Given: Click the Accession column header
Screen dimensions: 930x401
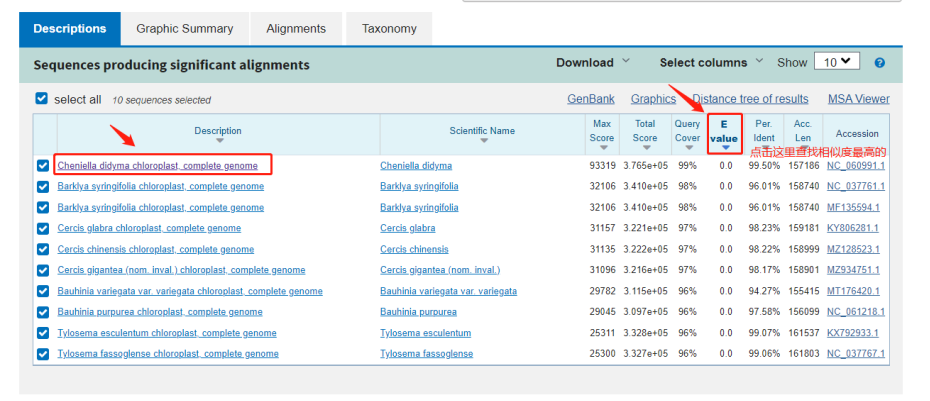Looking at the screenshot, I should click(857, 133).
